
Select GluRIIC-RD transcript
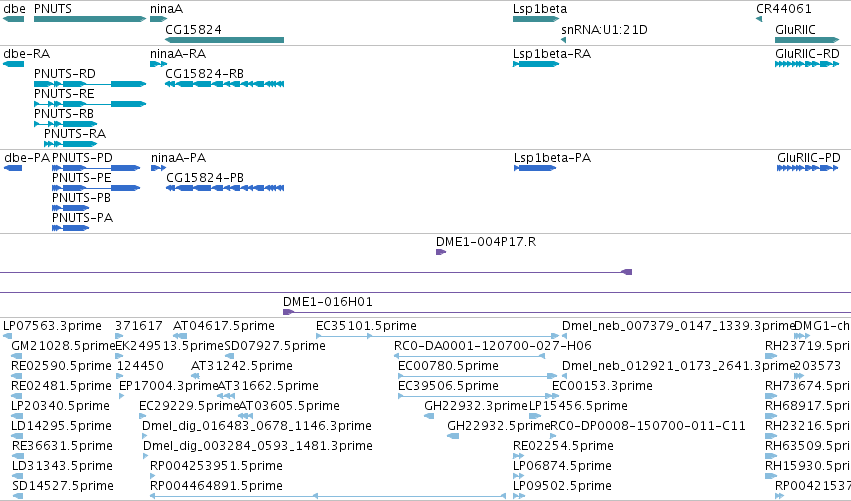coord(807,54)
